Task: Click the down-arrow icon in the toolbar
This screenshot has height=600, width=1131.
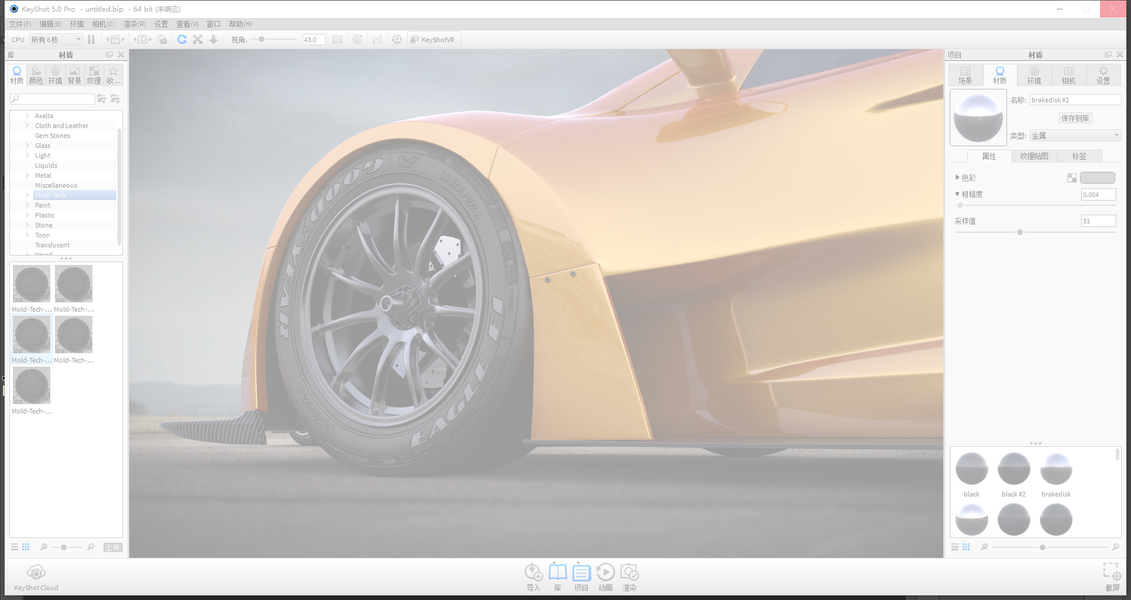Action: pos(214,40)
